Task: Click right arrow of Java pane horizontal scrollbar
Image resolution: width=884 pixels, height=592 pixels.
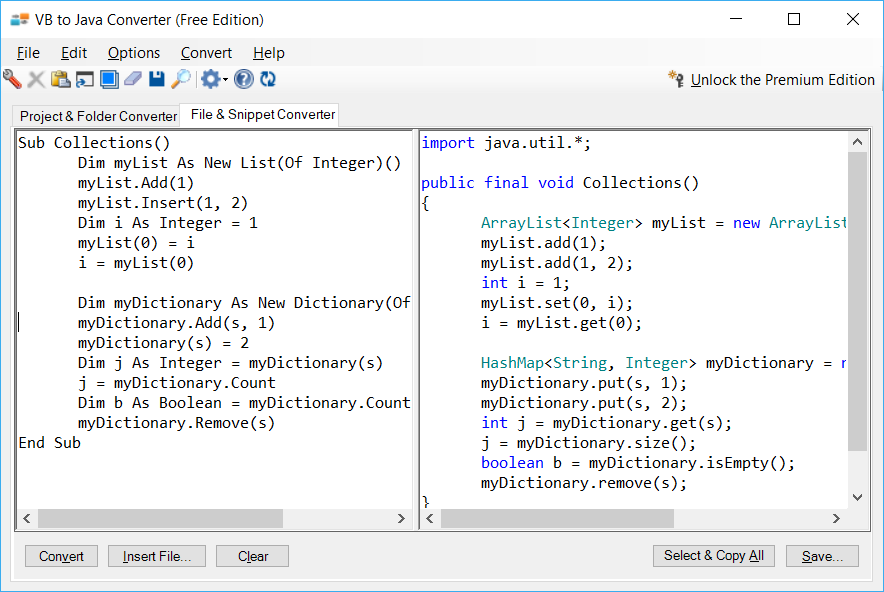Action: coord(837,518)
